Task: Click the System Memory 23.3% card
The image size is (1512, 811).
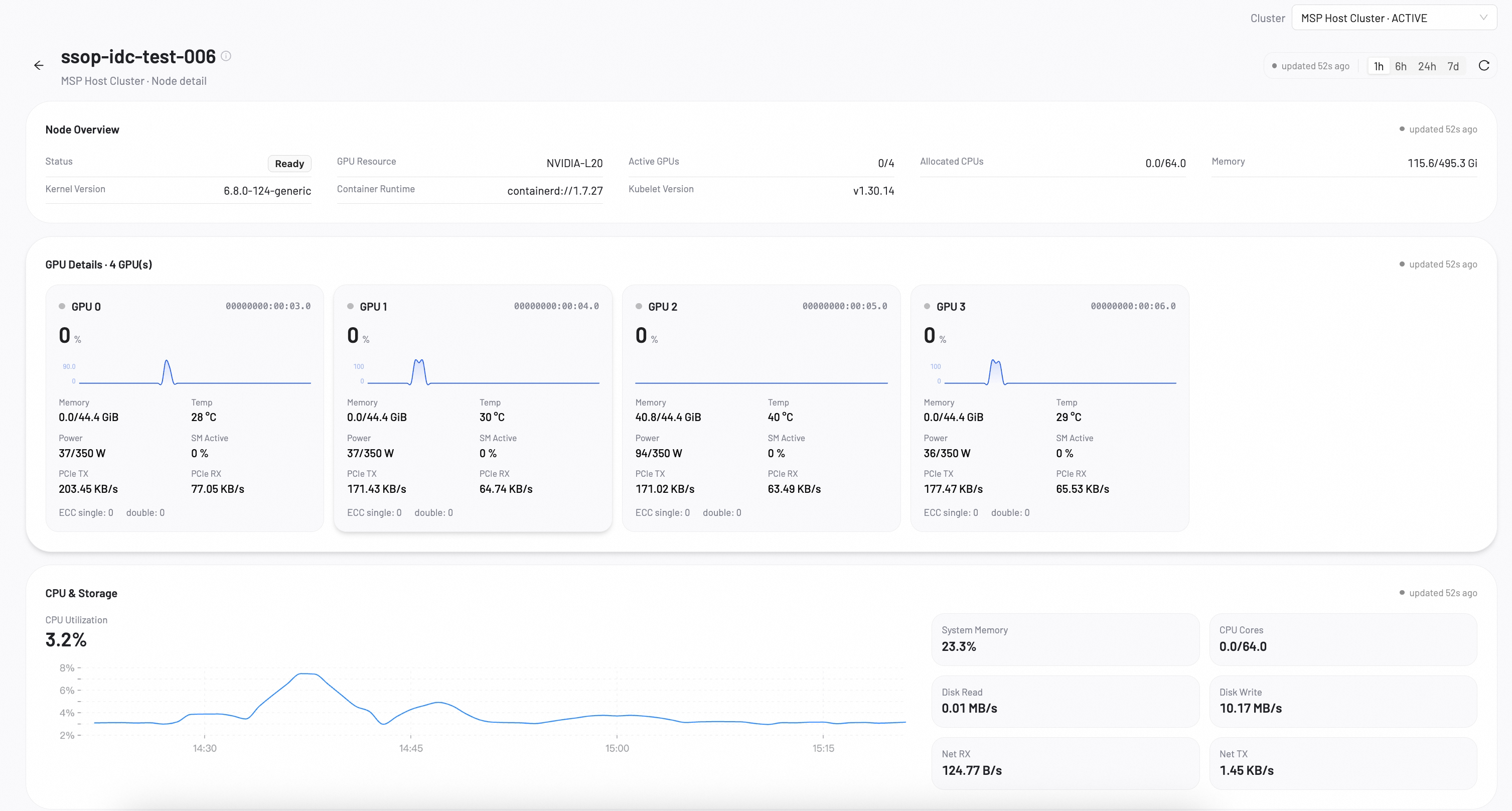Action: 1066,639
